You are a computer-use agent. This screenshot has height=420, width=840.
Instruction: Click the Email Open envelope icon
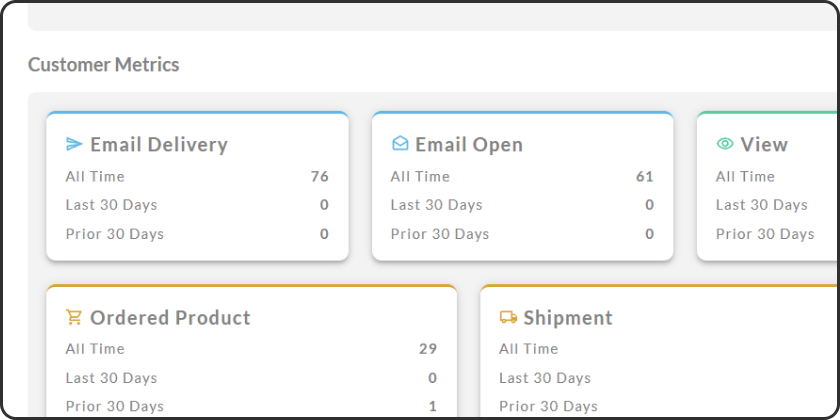[x=400, y=144]
